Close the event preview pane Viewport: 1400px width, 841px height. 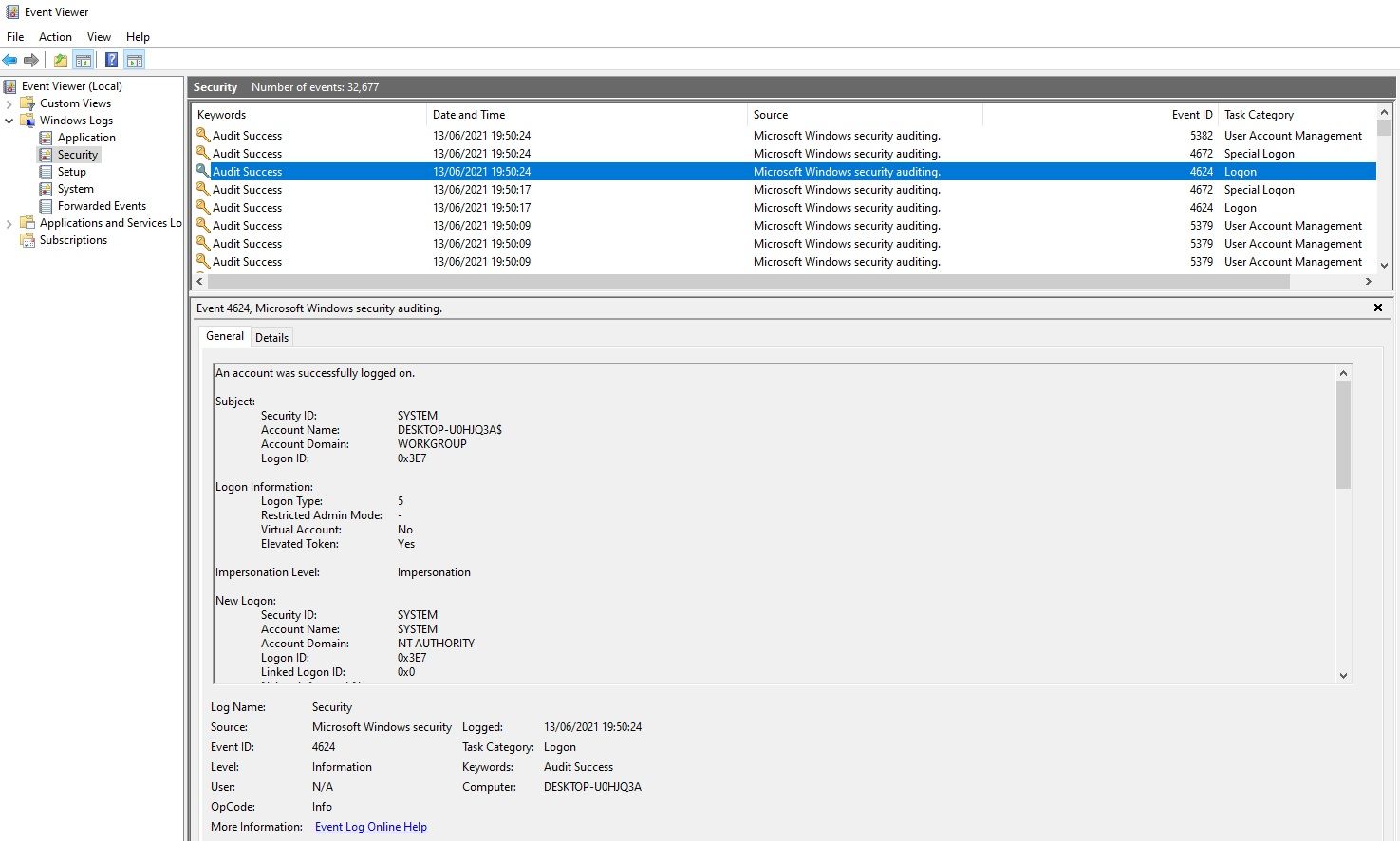point(1378,308)
